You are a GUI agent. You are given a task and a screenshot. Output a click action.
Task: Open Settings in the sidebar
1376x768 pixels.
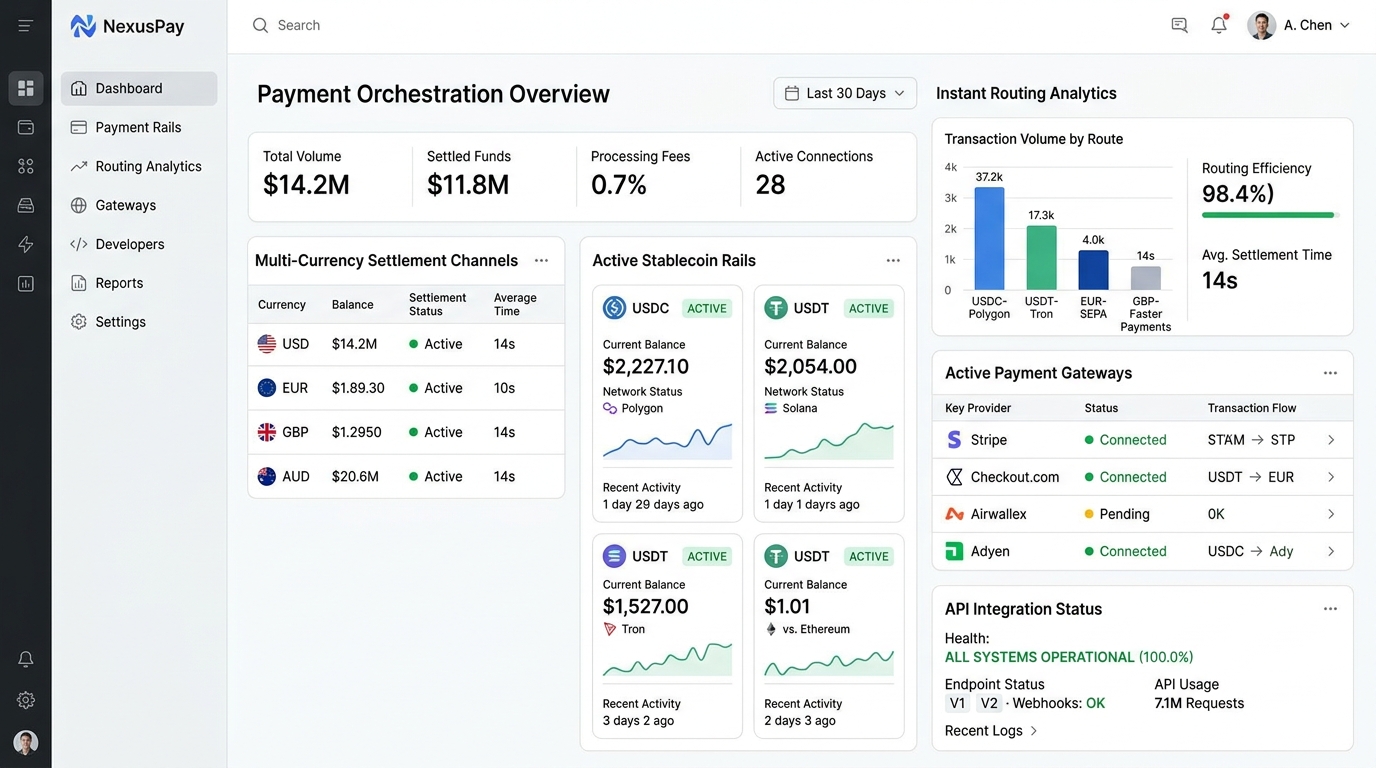[139, 322]
